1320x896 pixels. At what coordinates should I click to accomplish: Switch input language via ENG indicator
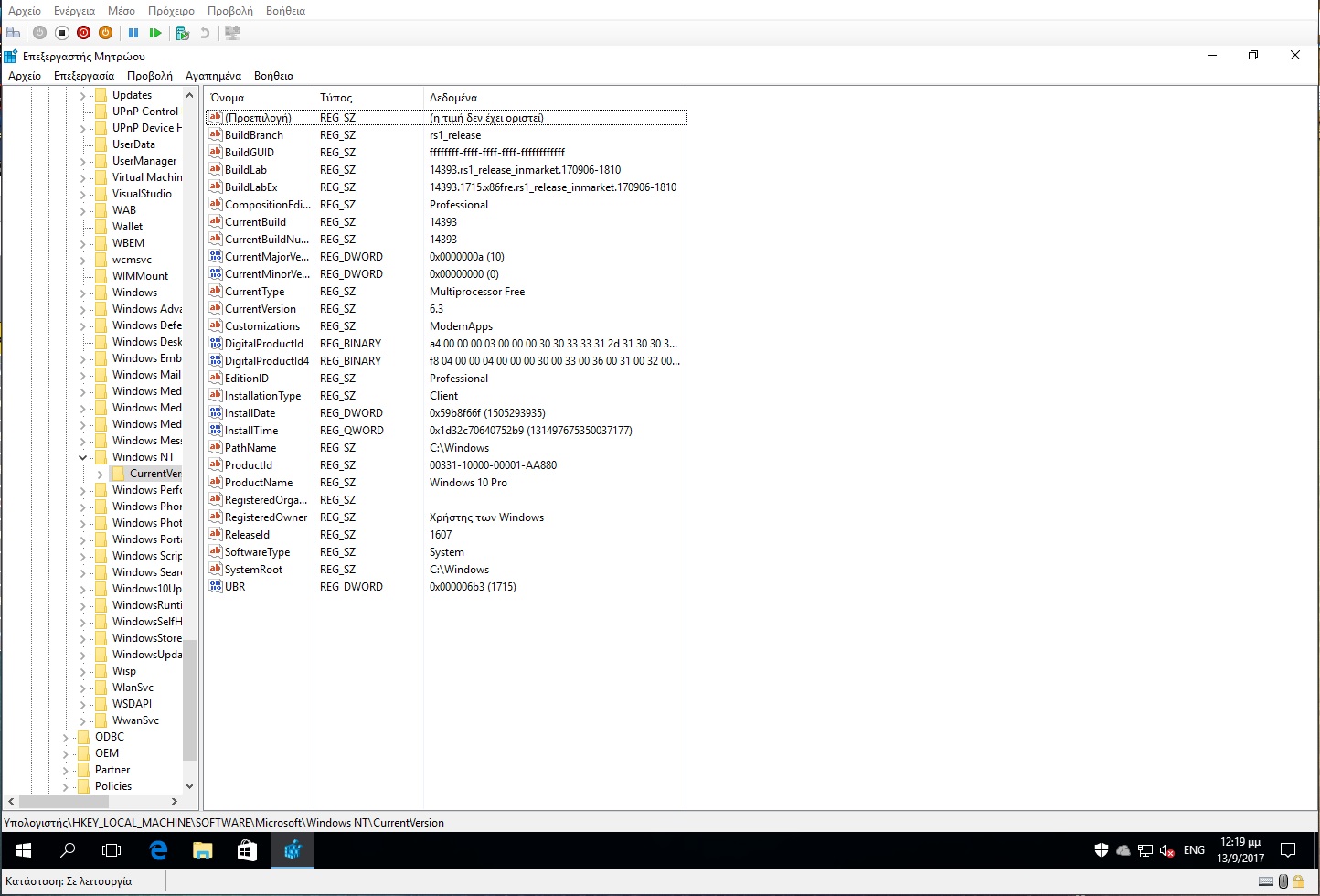click(1194, 850)
